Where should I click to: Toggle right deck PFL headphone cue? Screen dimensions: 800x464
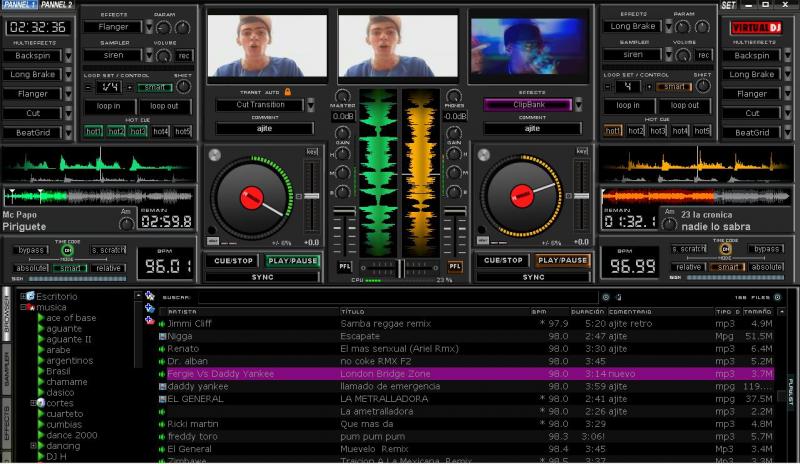pyautogui.click(x=455, y=266)
